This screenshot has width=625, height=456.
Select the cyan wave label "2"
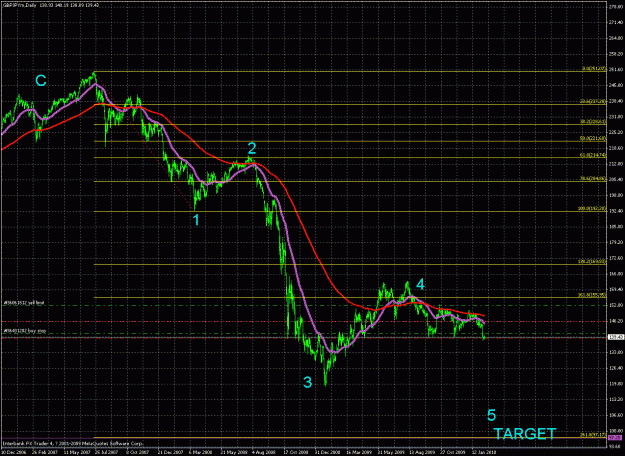[x=252, y=149]
